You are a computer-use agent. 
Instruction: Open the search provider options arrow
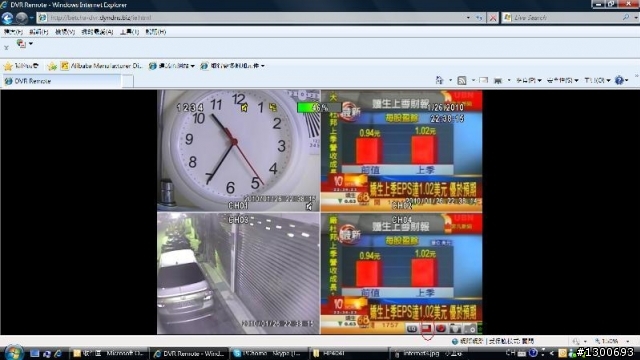click(636, 18)
